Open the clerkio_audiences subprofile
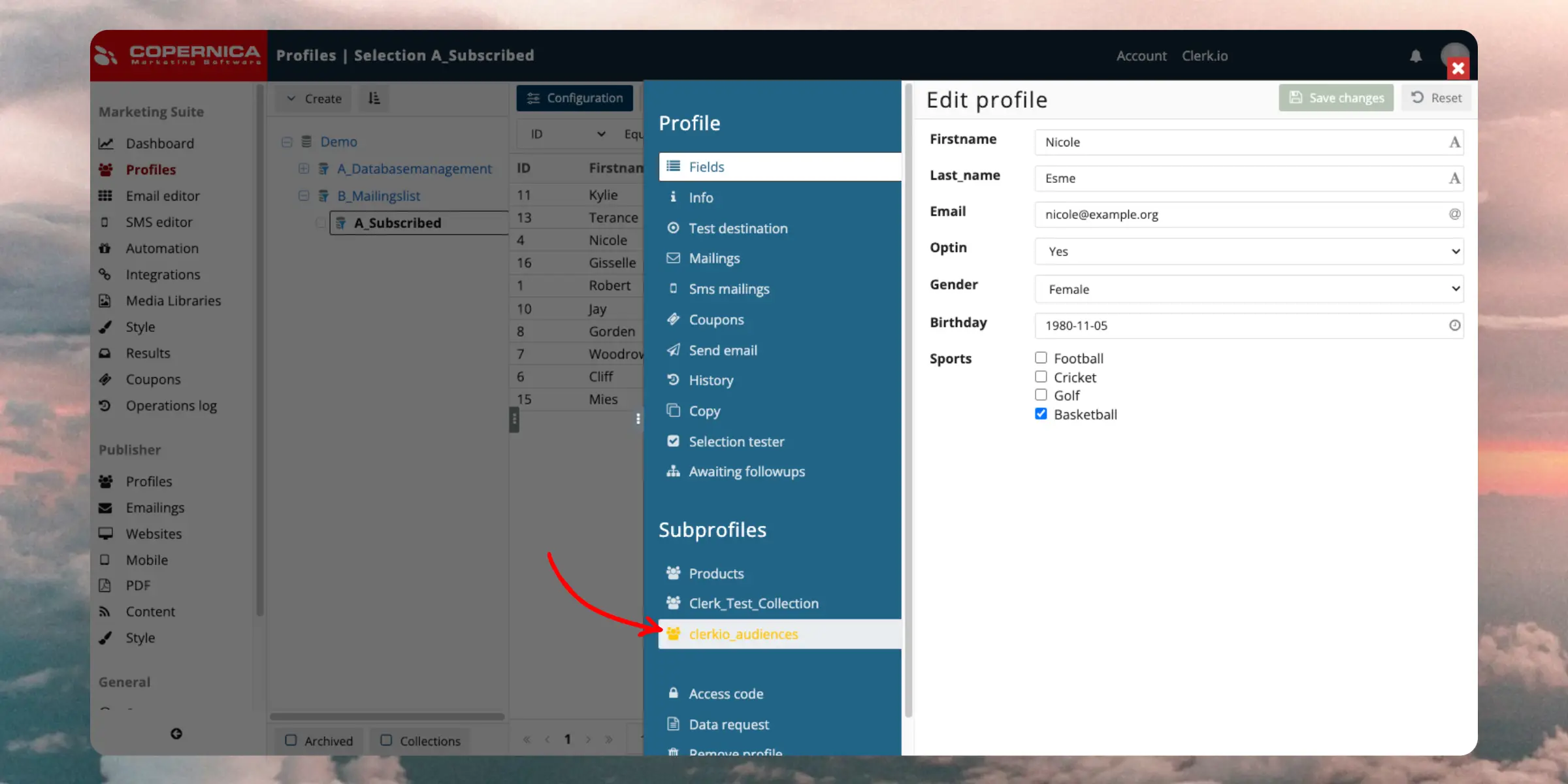The height and width of the screenshot is (784, 1568). coord(743,634)
